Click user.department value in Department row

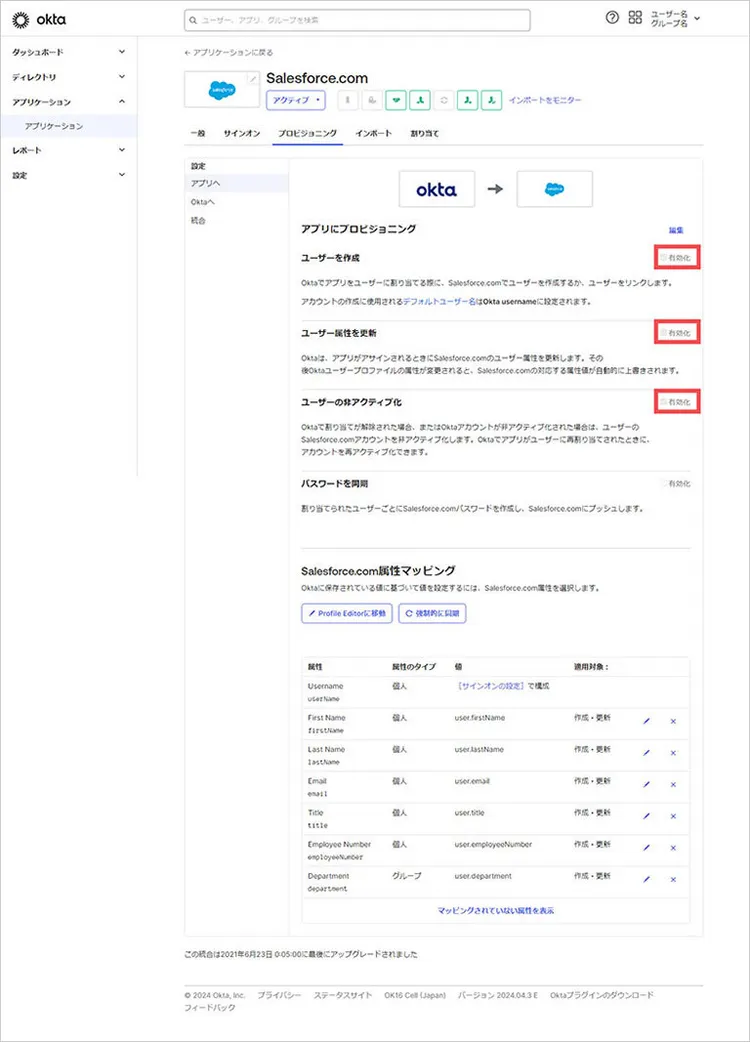(x=483, y=876)
